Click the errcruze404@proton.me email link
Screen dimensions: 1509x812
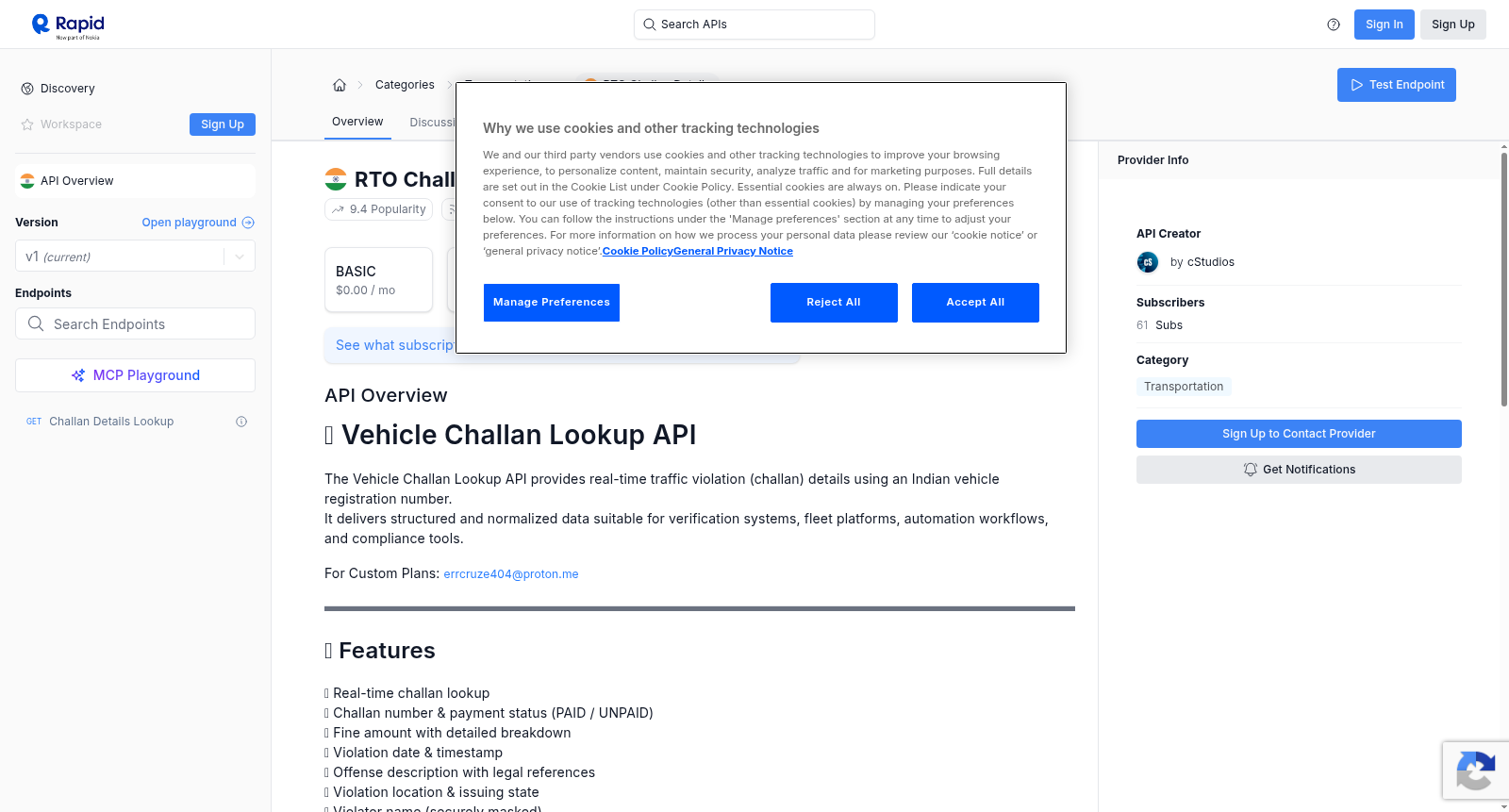tap(511, 573)
